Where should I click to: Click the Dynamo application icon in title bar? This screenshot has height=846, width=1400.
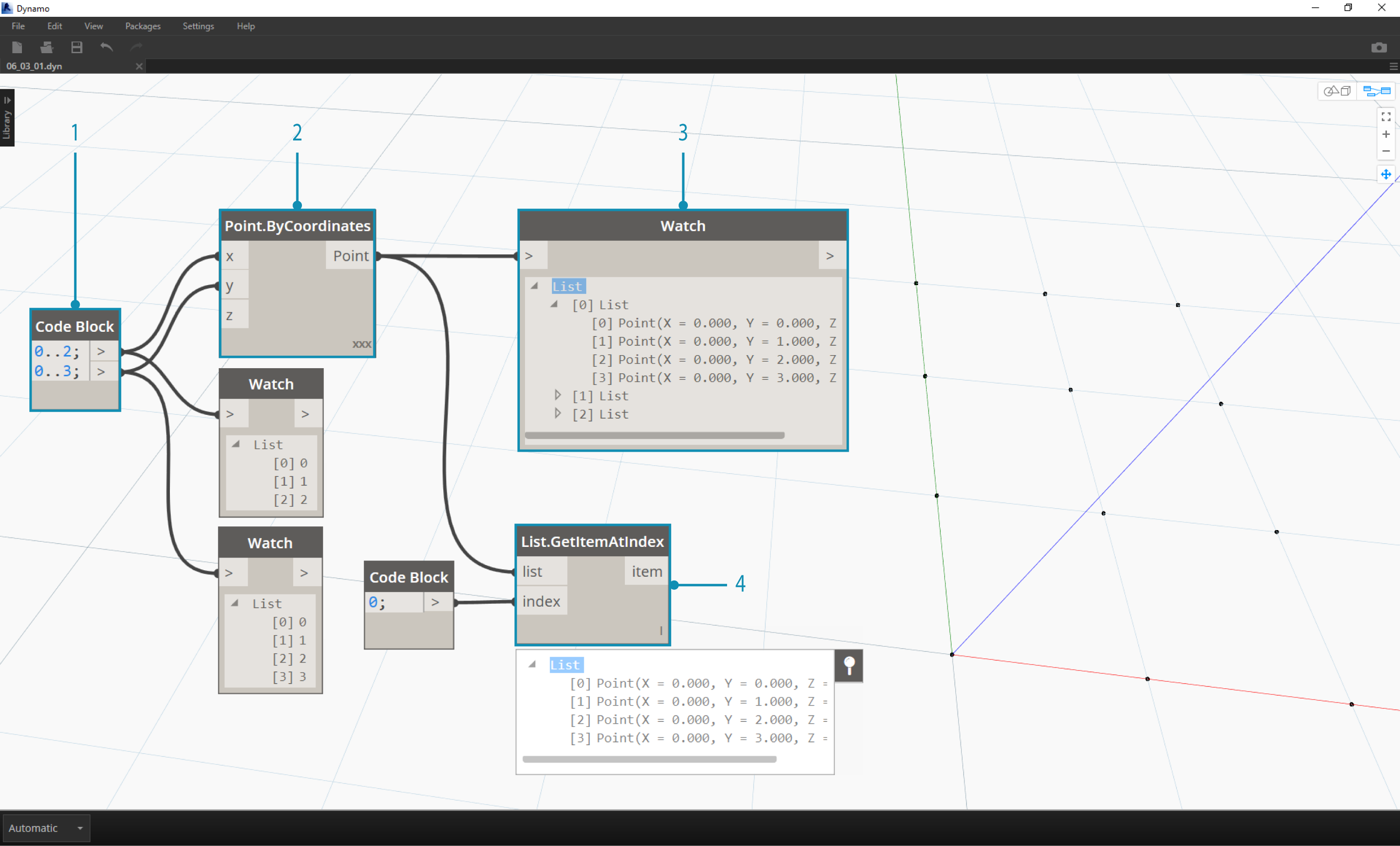[7, 8]
